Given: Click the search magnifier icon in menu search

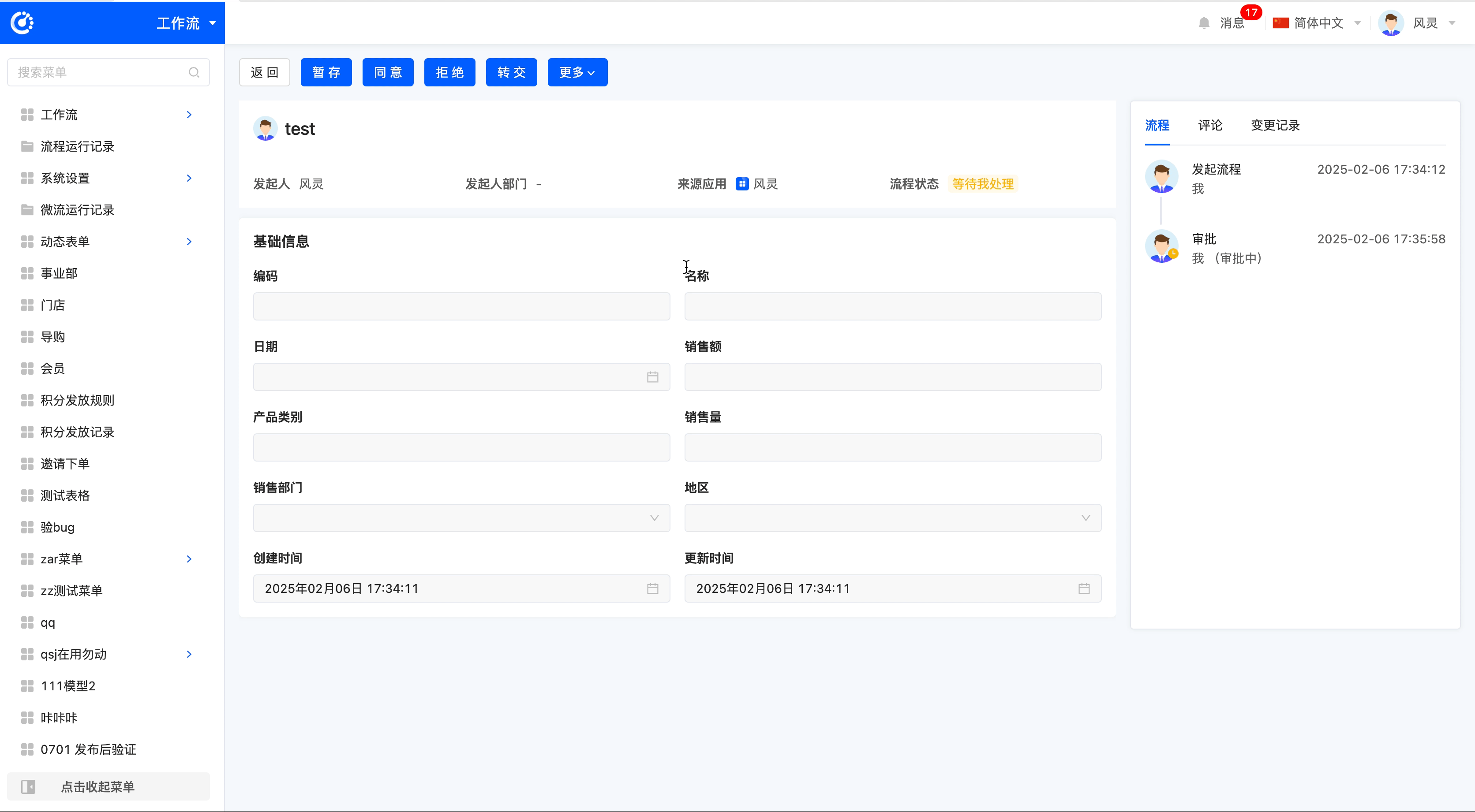Looking at the screenshot, I should click(x=194, y=72).
